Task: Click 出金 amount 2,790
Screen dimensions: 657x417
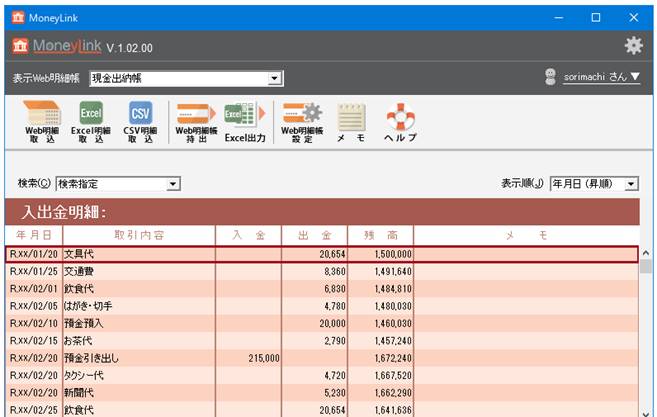Action: 335,341
